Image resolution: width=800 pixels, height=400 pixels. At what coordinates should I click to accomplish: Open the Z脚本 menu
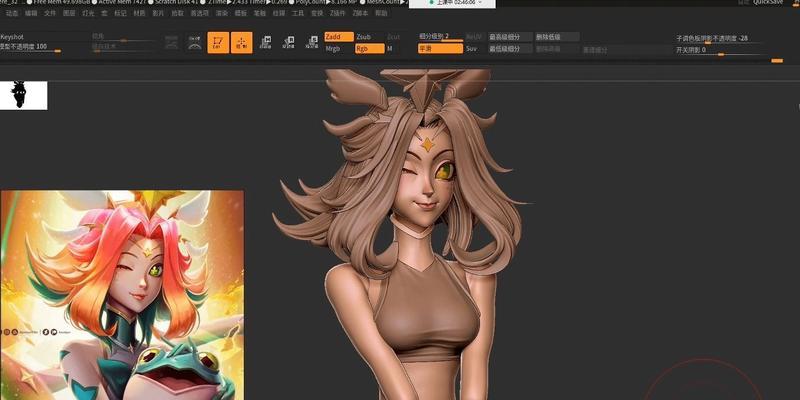(360, 13)
